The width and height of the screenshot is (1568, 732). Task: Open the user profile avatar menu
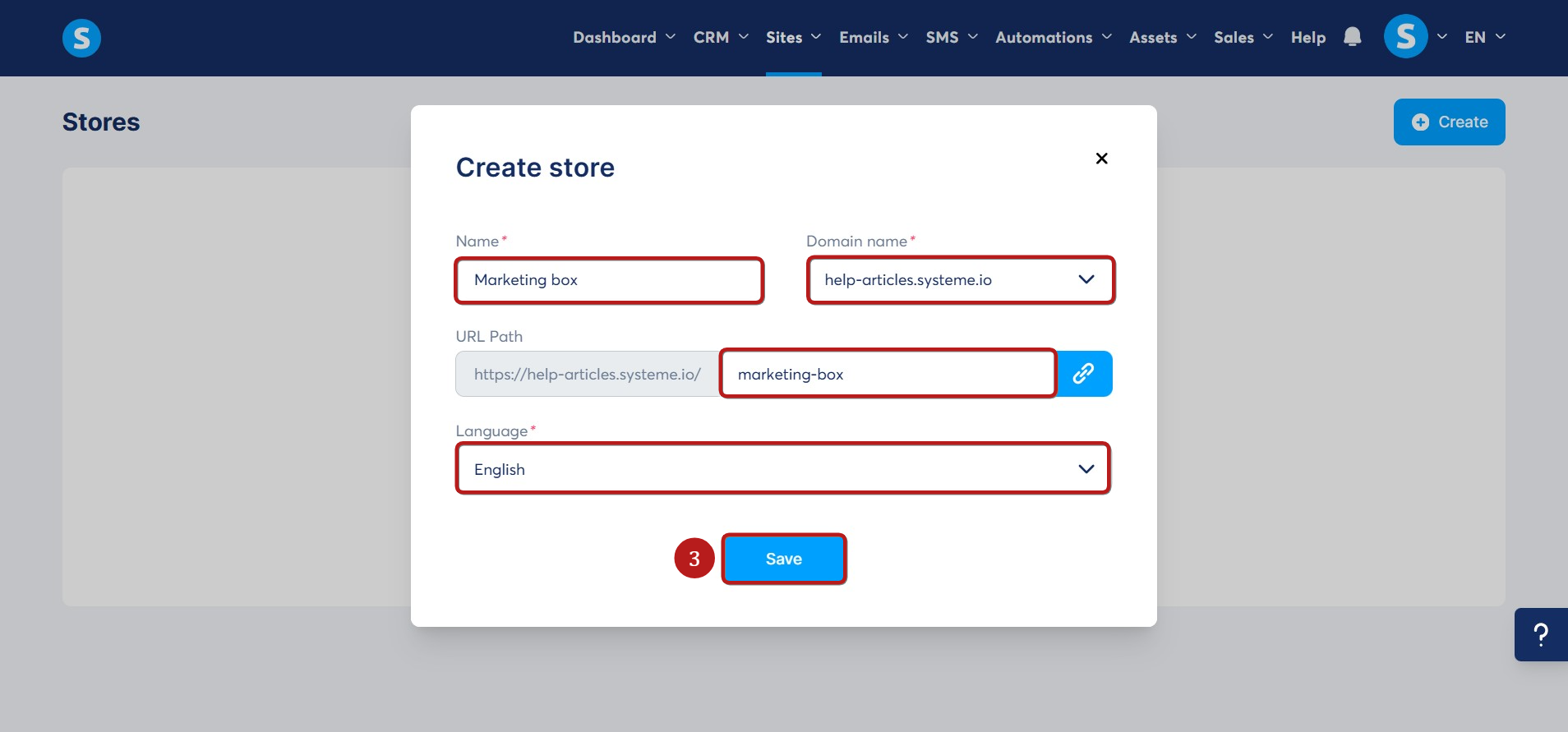click(1405, 37)
